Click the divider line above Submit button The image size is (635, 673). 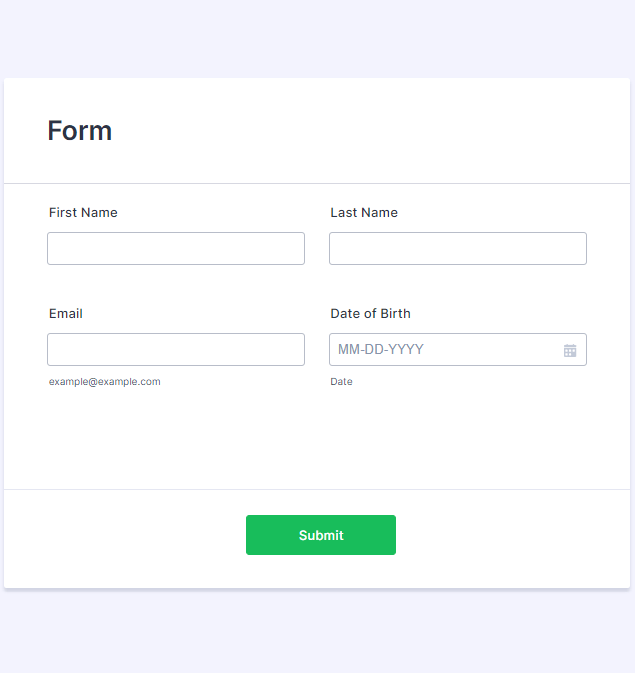coord(317,489)
